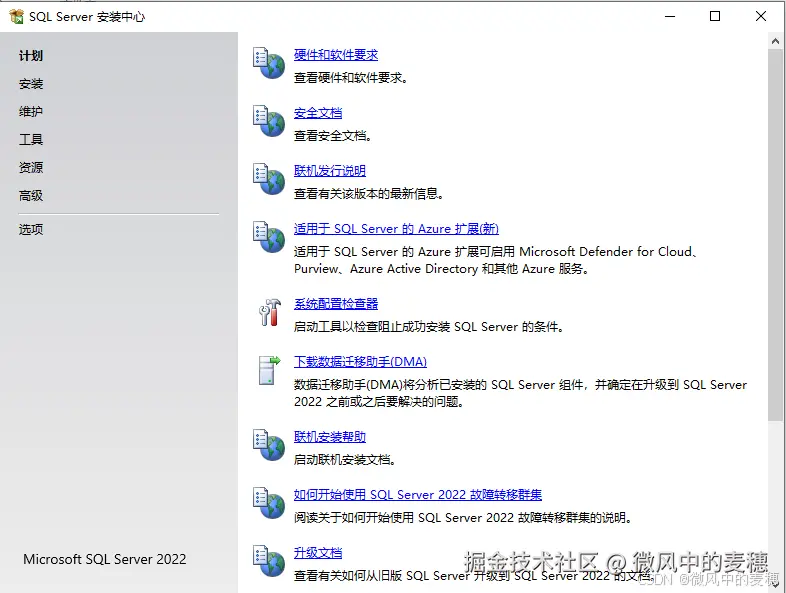The image size is (786, 593).
Task: Switch to the 维护 sidebar category
Action: [x=31, y=111]
